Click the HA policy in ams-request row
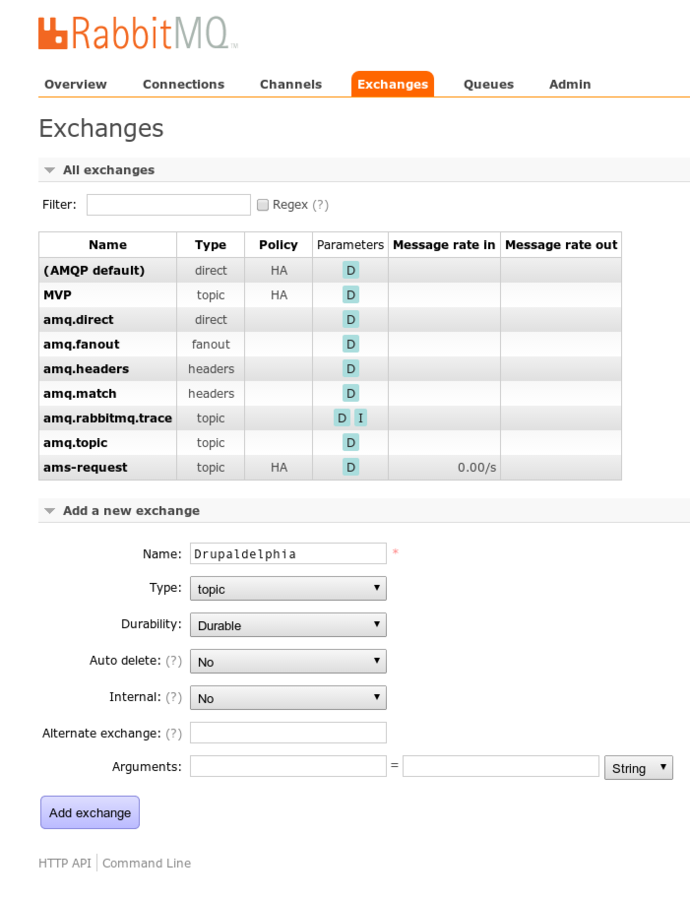The image size is (690, 900). (x=279, y=467)
